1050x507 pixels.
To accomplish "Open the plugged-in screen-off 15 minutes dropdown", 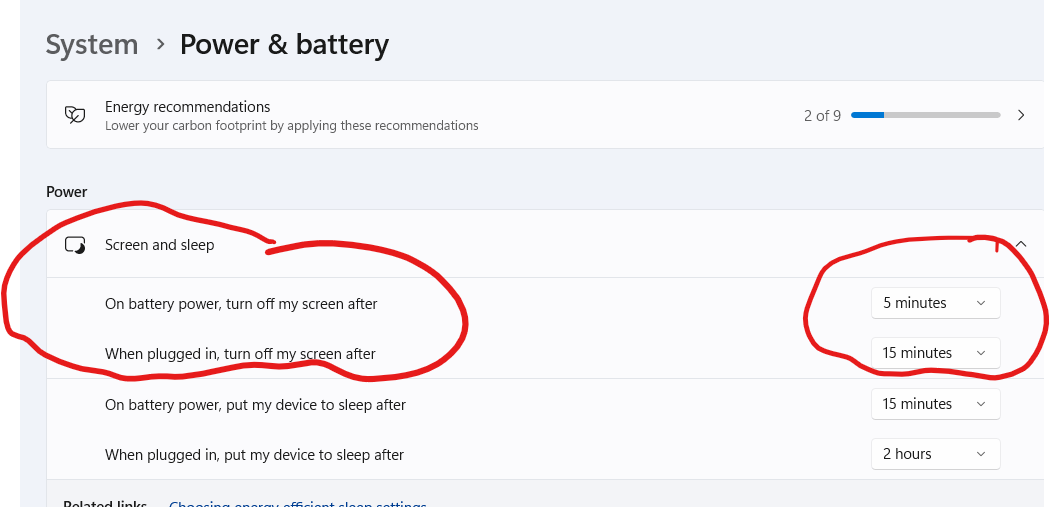I will tap(935, 353).
